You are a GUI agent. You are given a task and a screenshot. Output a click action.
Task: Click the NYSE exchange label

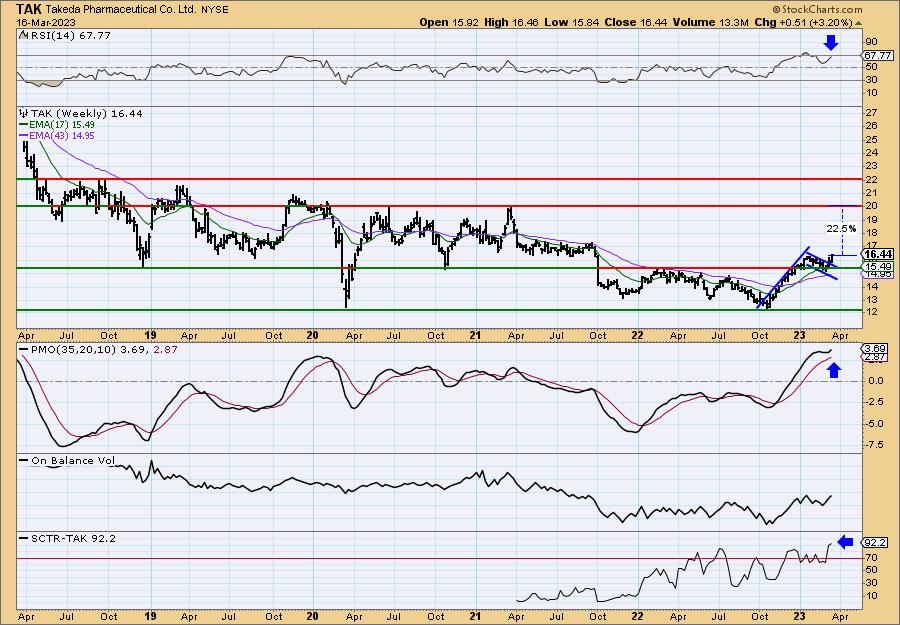click(217, 10)
